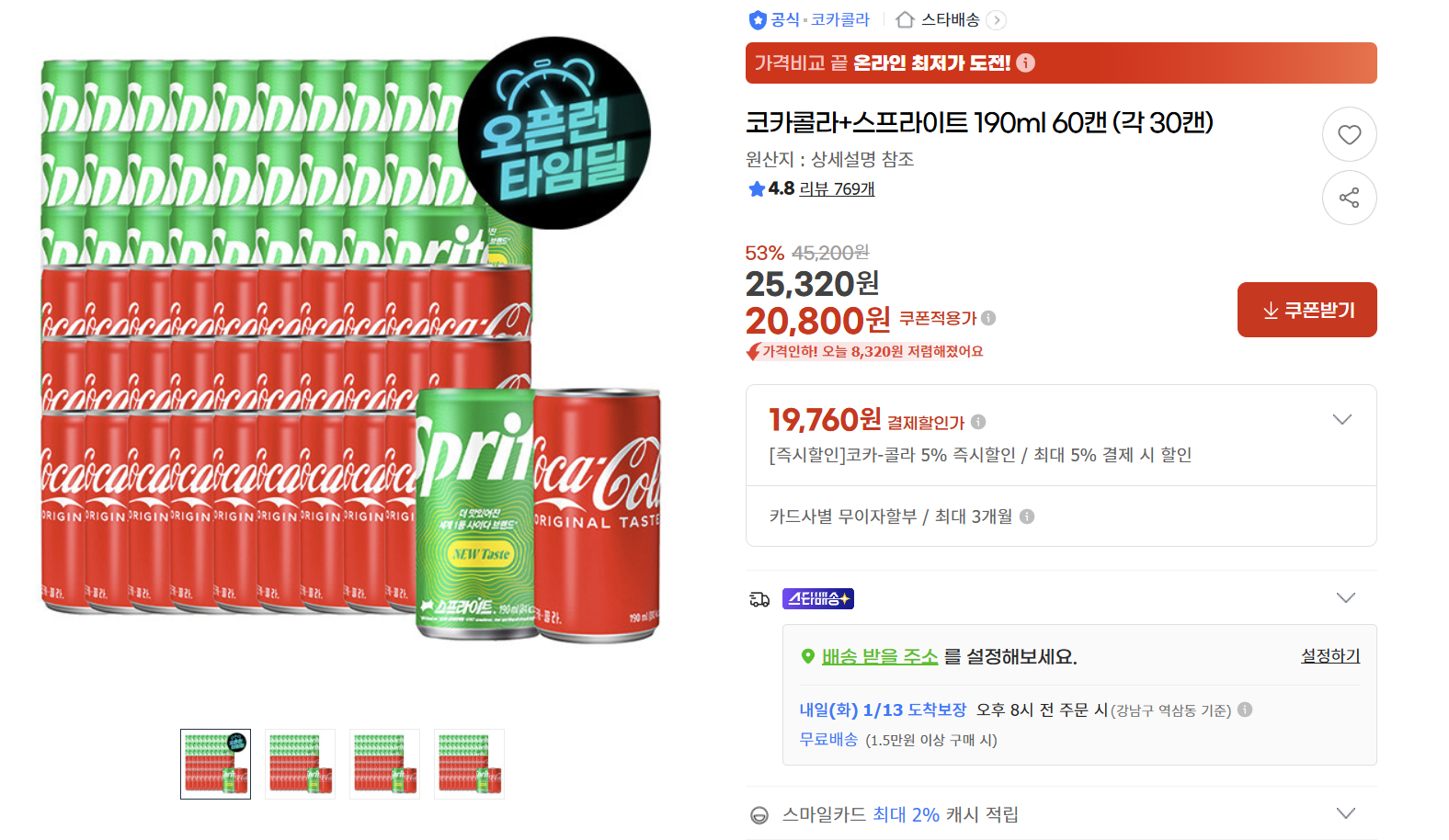Viewport: 1449px width, 840px height.
Task: Click the 스타배송 home icon in breadcrumb
Action: pos(904,19)
